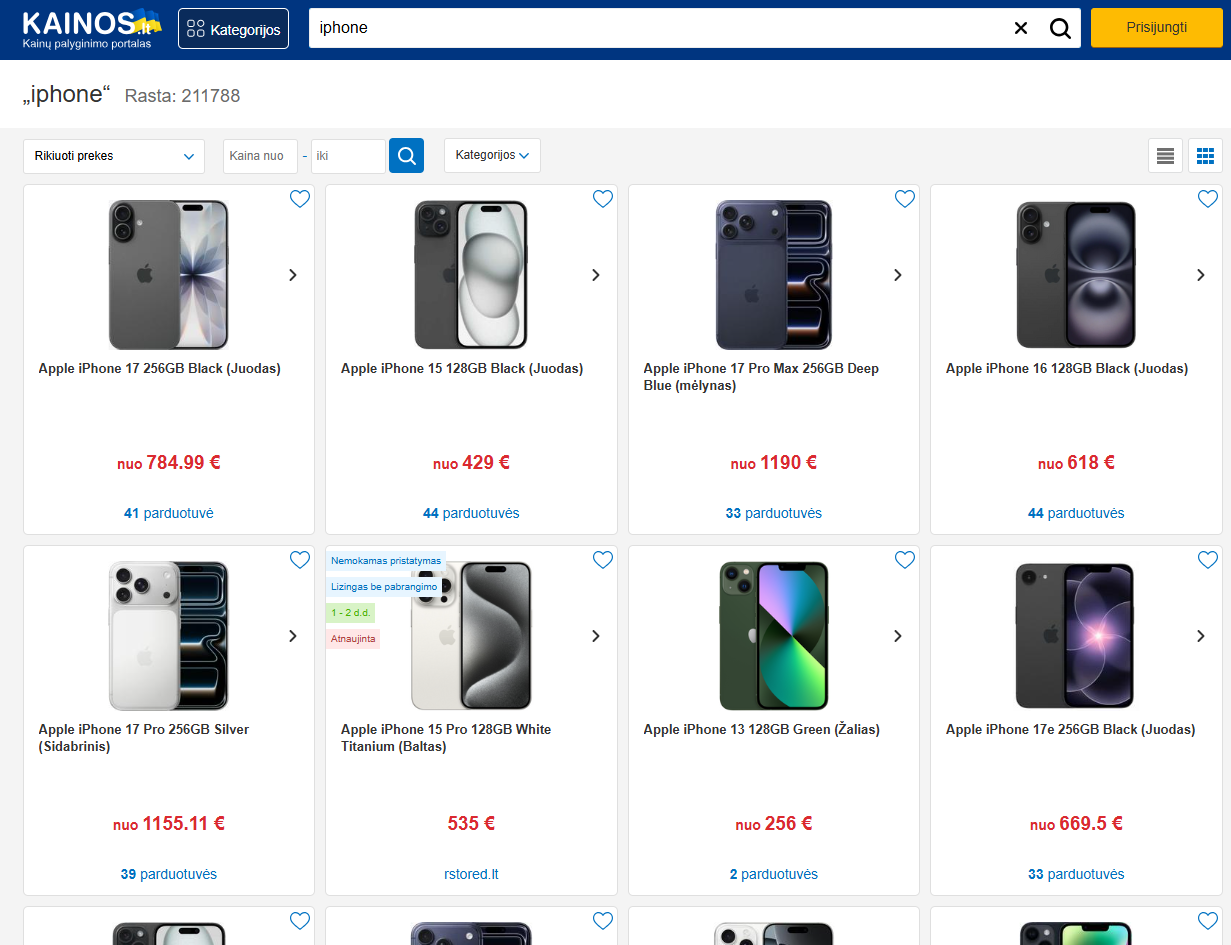This screenshot has width=1231, height=945.
Task: Expand the Kategorijos filter dropdown
Action: click(492, 155)
